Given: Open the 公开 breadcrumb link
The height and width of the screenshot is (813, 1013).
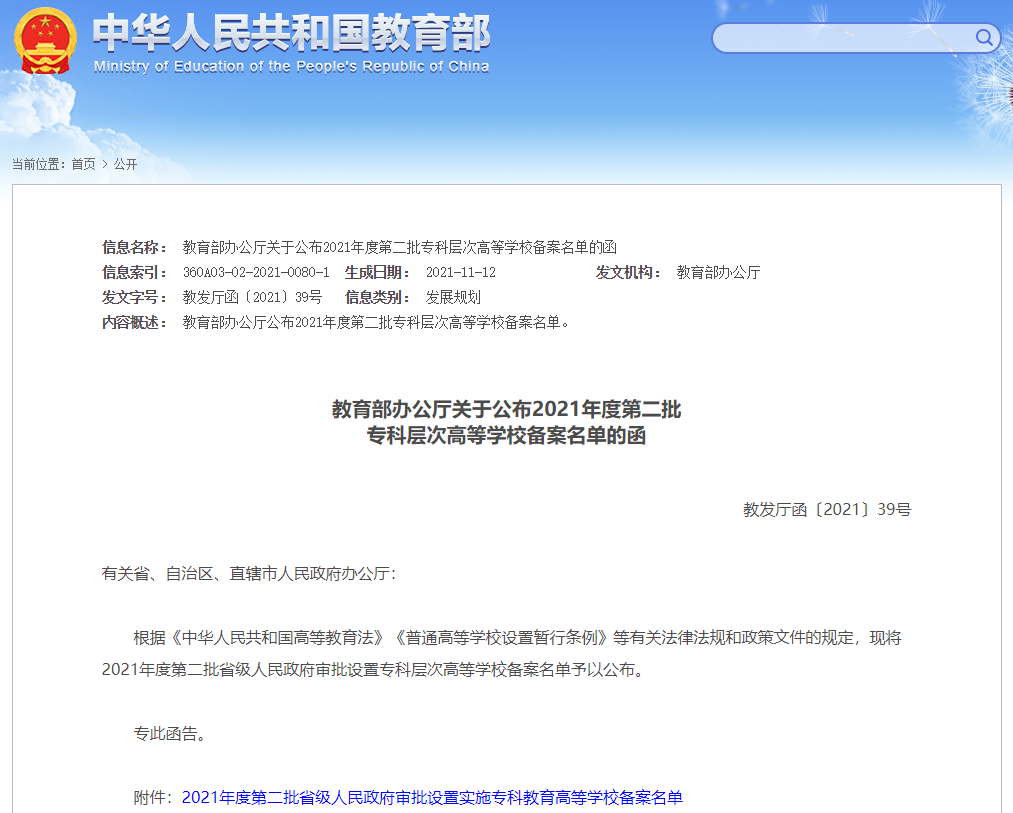Looking at the screenshot, I should (x=125, y=164).
